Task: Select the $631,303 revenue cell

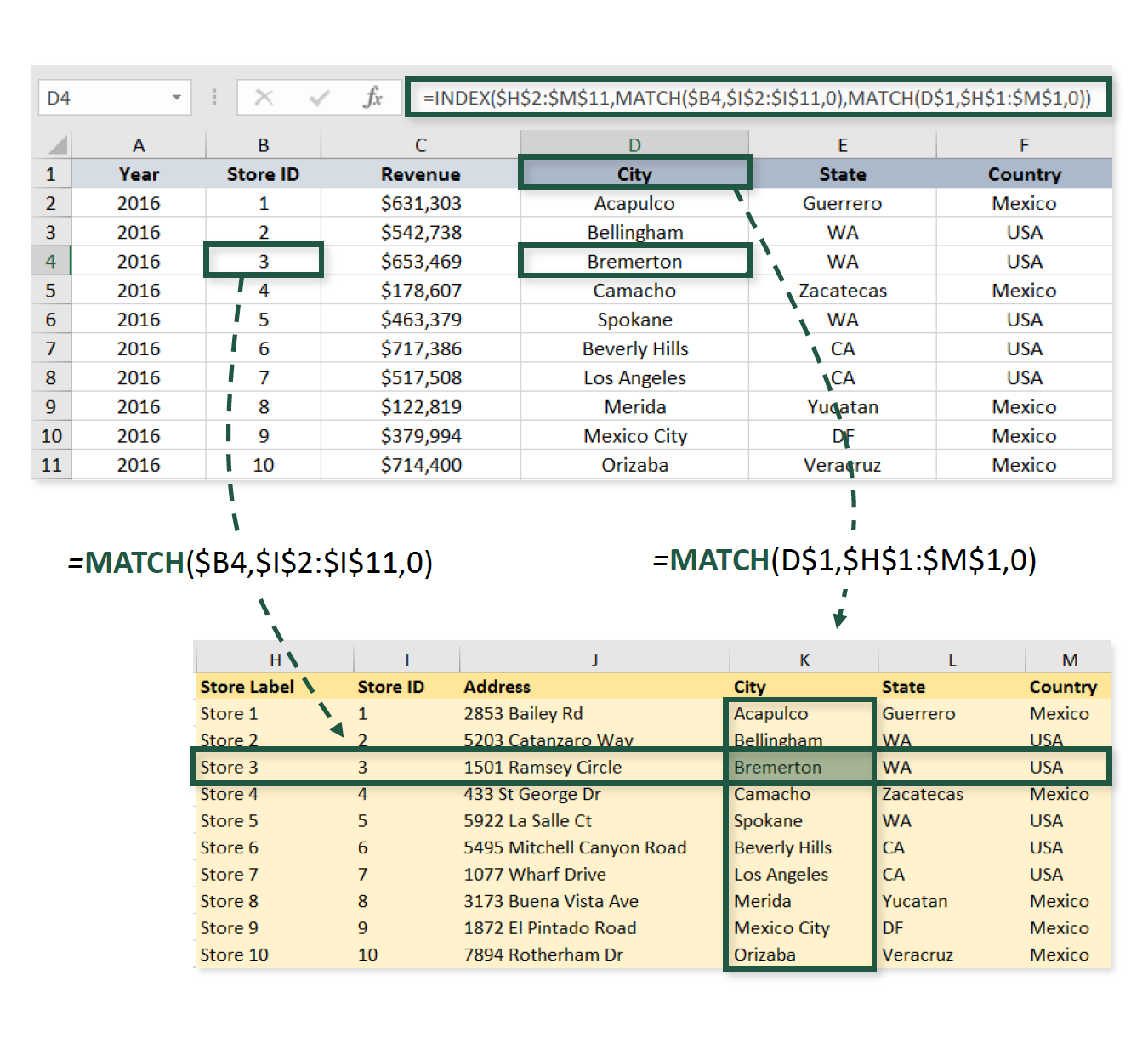Action: coord(420,202)
